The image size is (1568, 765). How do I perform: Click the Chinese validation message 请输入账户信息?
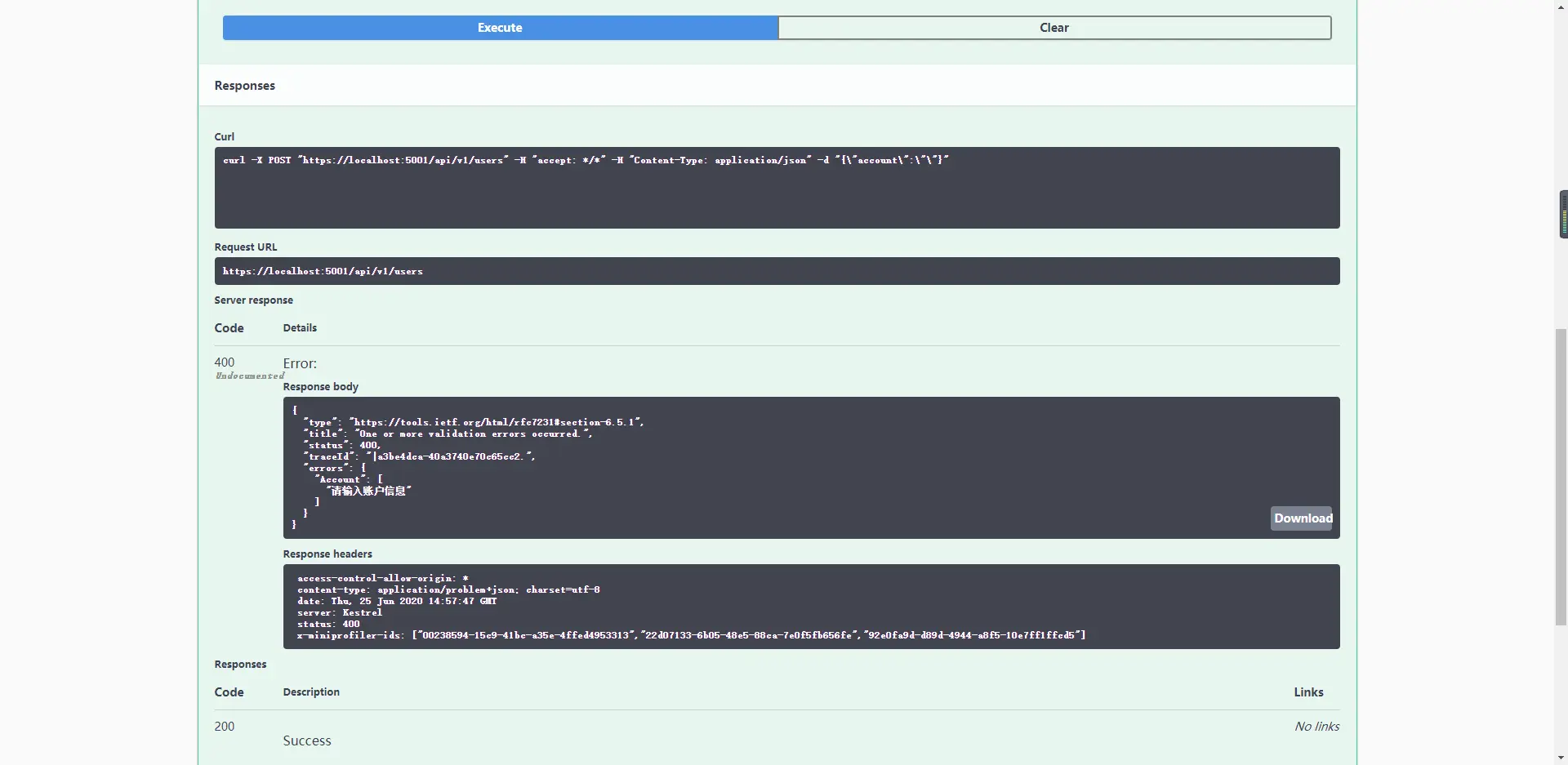point(368,491)
